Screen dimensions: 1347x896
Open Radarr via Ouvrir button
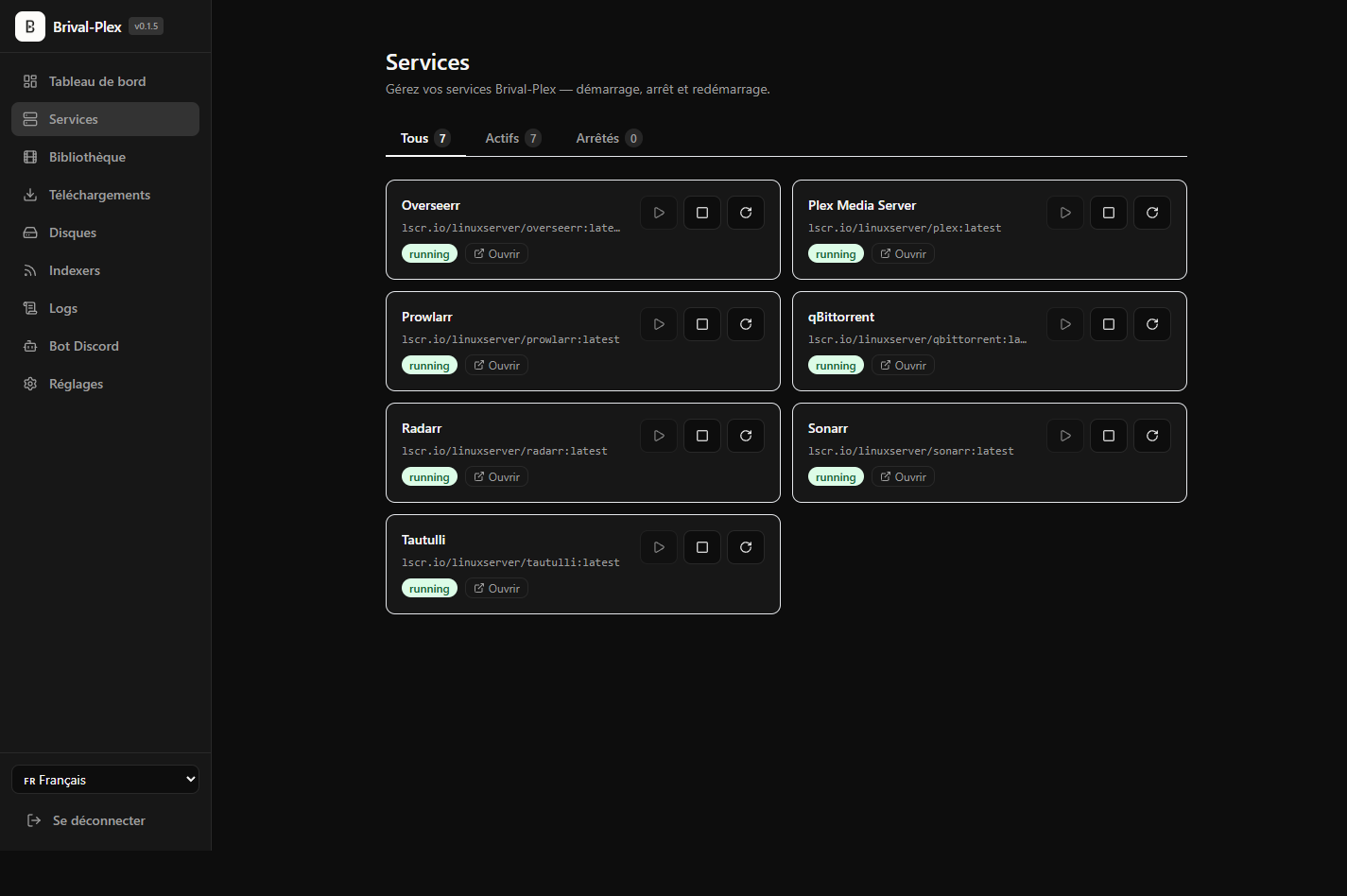click(496, 477)
